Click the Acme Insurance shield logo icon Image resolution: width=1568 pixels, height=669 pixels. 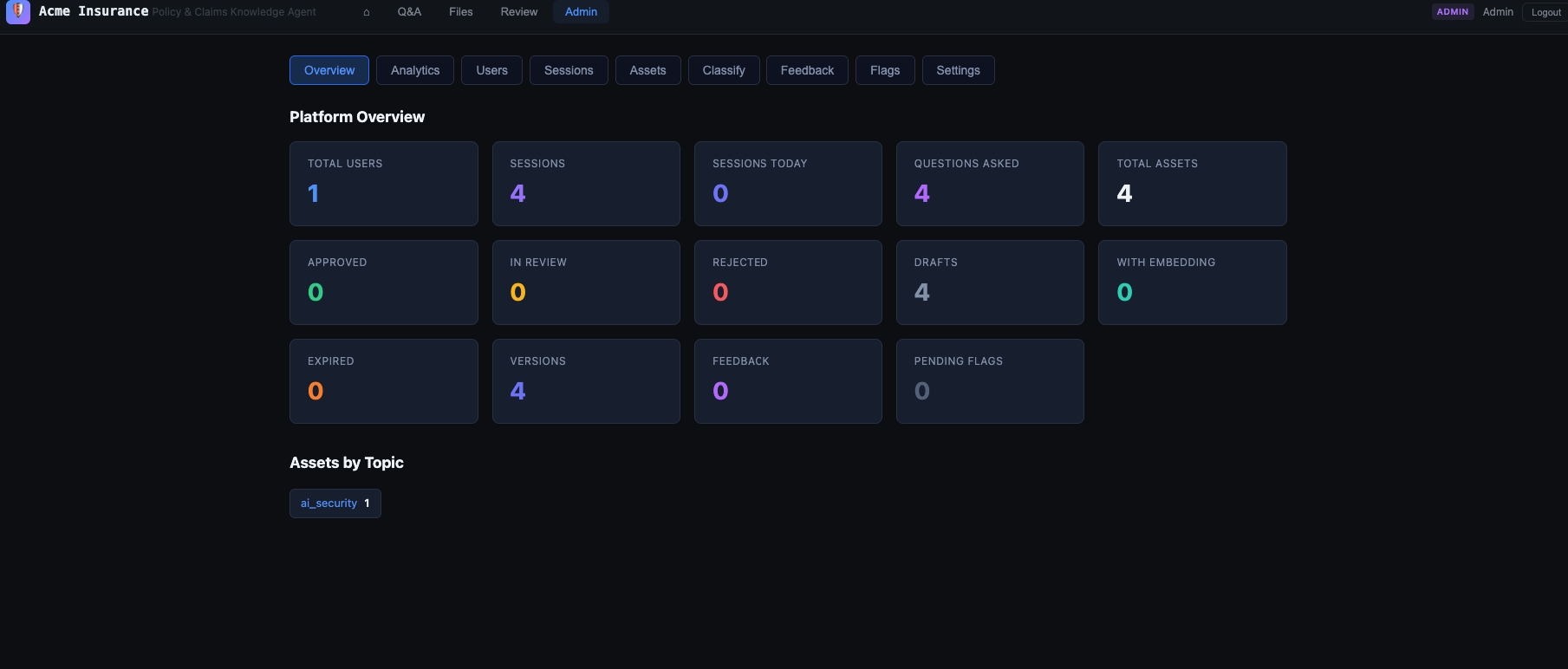pos(18,11)
